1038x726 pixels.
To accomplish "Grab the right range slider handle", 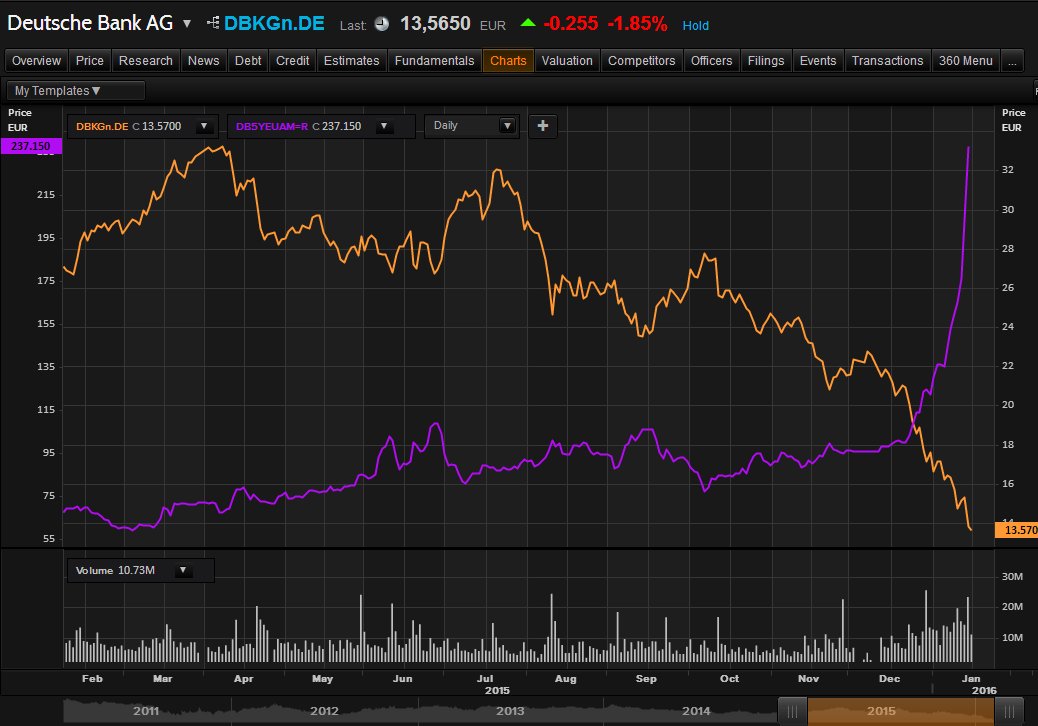I will (1009, 712).
